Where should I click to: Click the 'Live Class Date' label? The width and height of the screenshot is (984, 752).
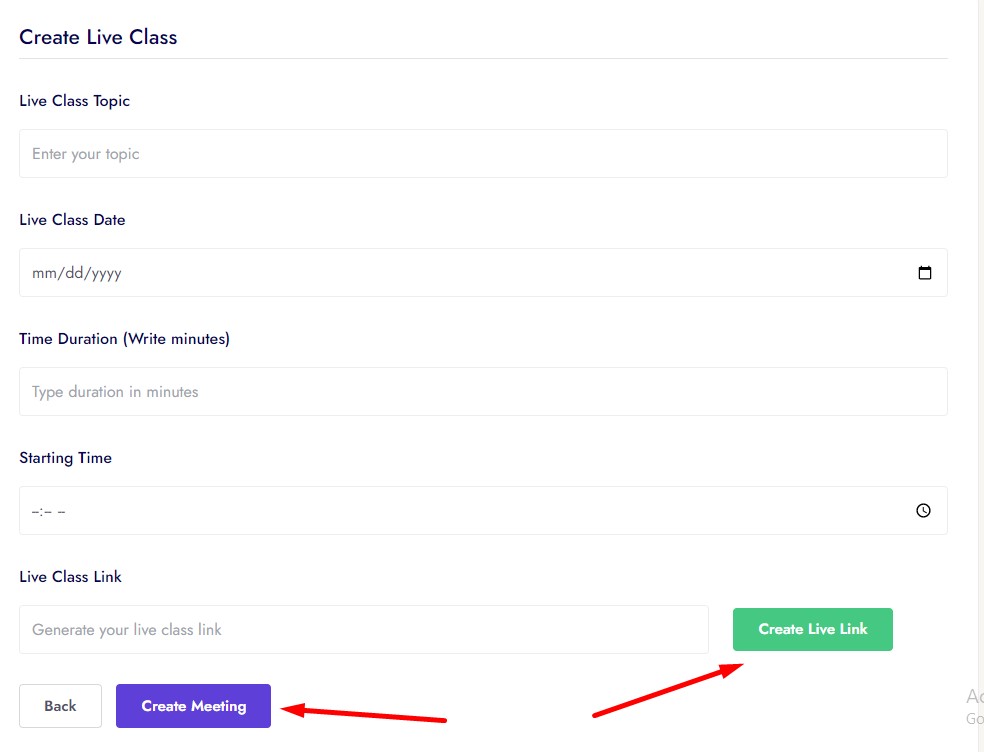[x=72, y=220]
